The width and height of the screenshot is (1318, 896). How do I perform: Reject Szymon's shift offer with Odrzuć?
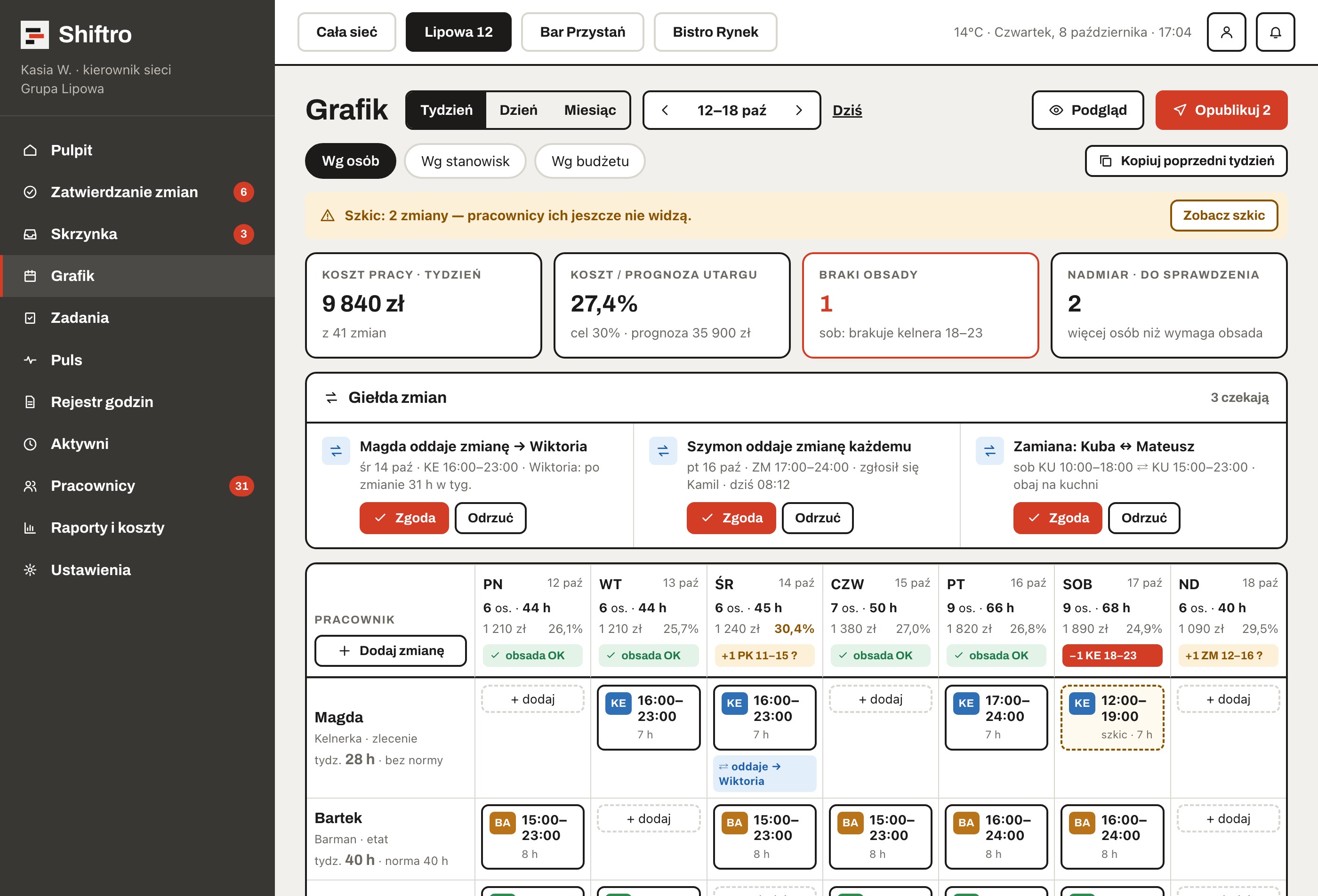click(817, 518)
